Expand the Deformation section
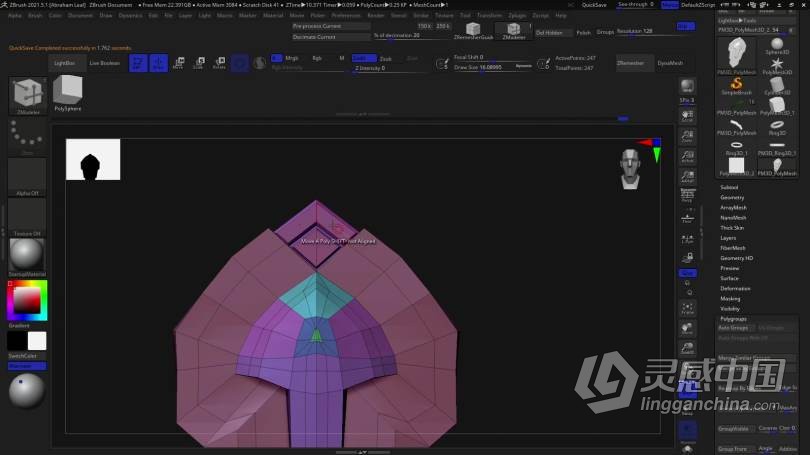This screenshot has height=455, width=810. tap(735, 289)
